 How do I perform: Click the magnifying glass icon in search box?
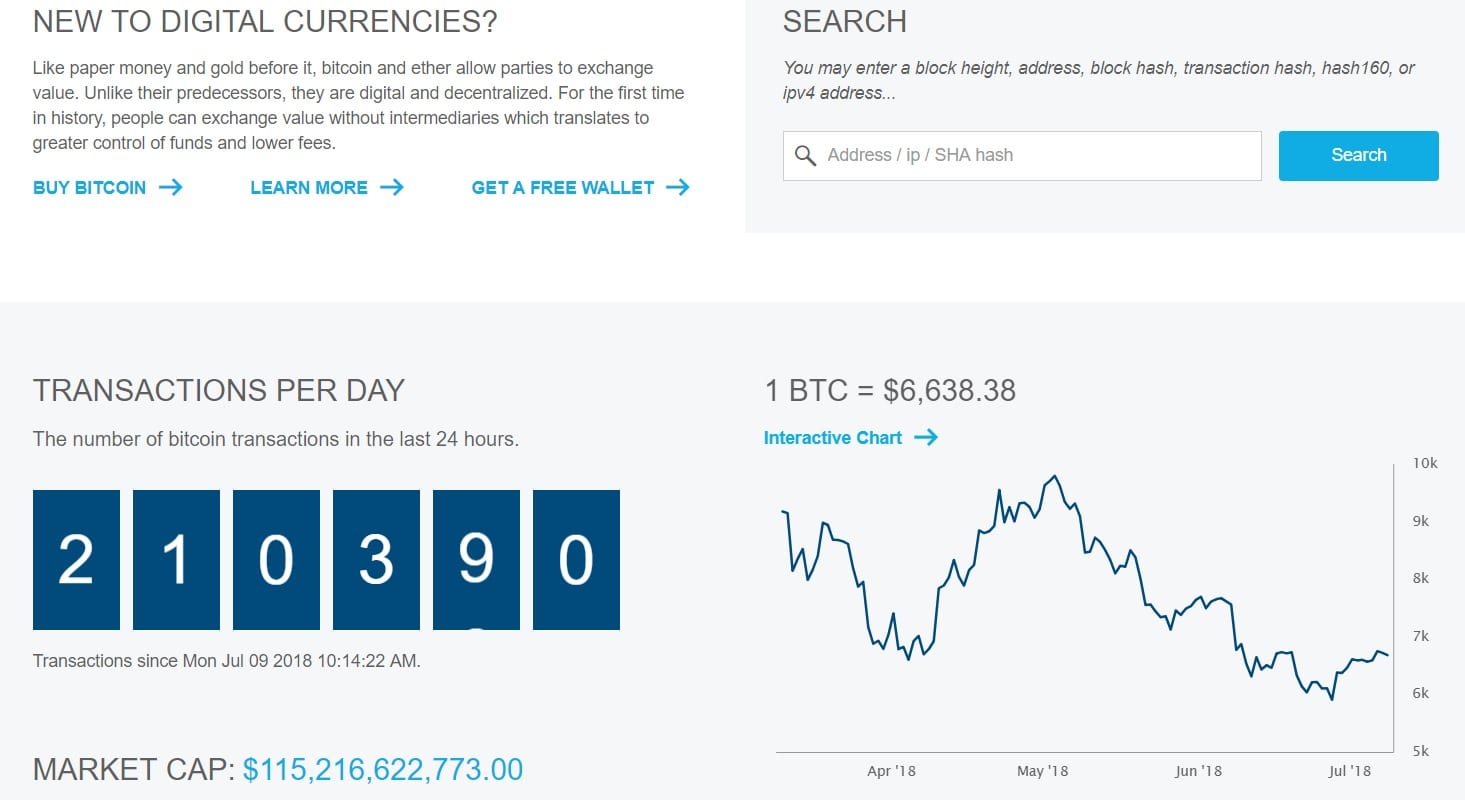[x=805, y=155]
